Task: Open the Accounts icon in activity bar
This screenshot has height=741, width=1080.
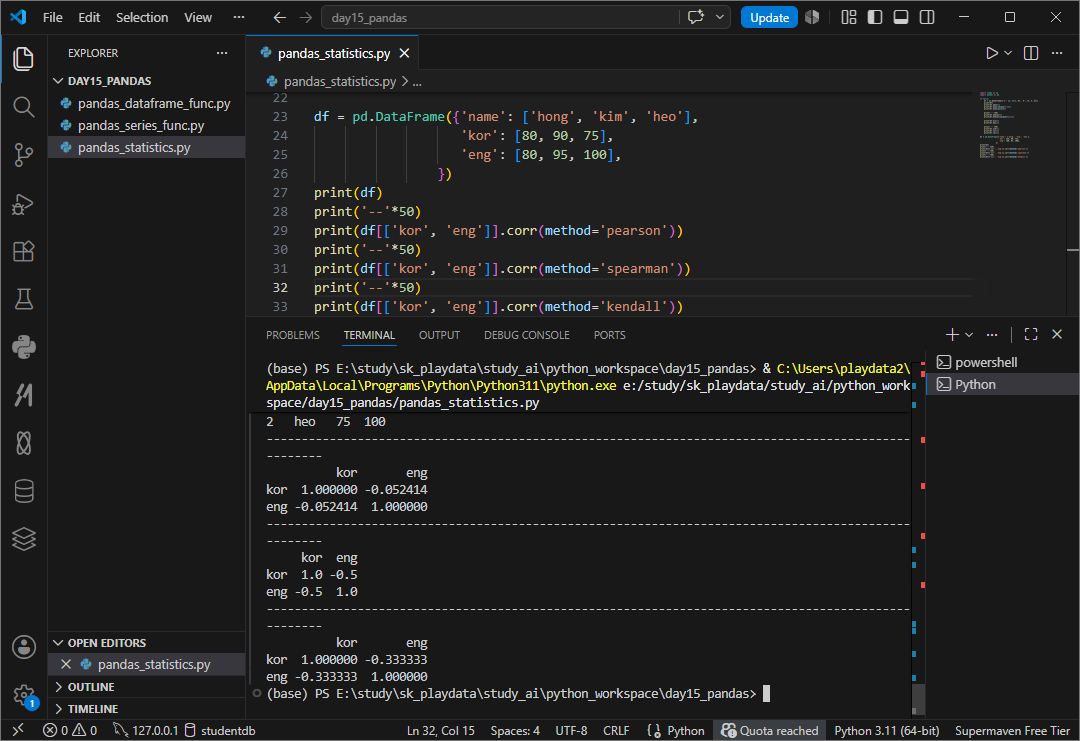Action: 23,647
